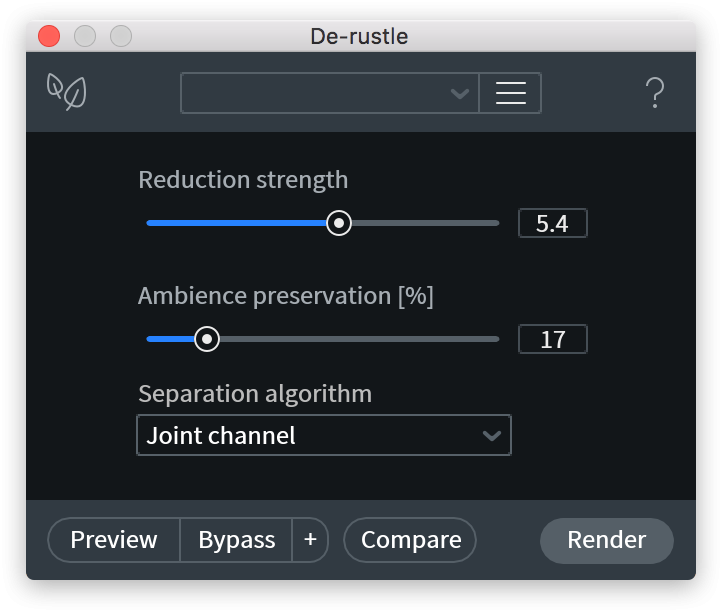
Task: Open the help question mark
Action: (x=655, y=93)
